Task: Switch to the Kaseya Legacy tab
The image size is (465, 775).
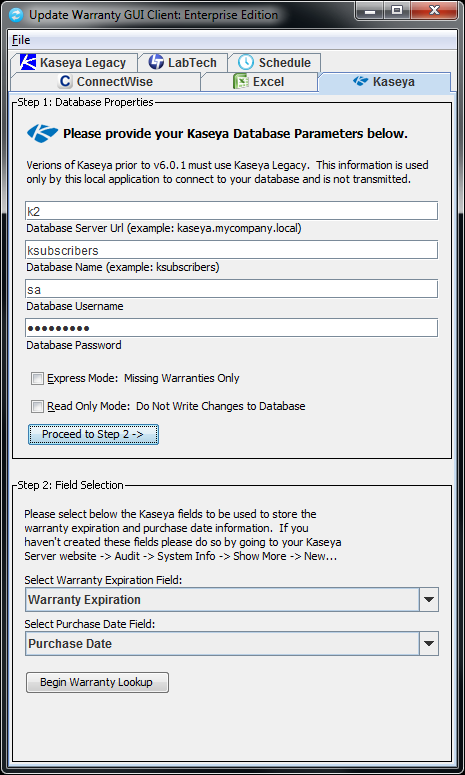Action: click(x=73, y=63)
